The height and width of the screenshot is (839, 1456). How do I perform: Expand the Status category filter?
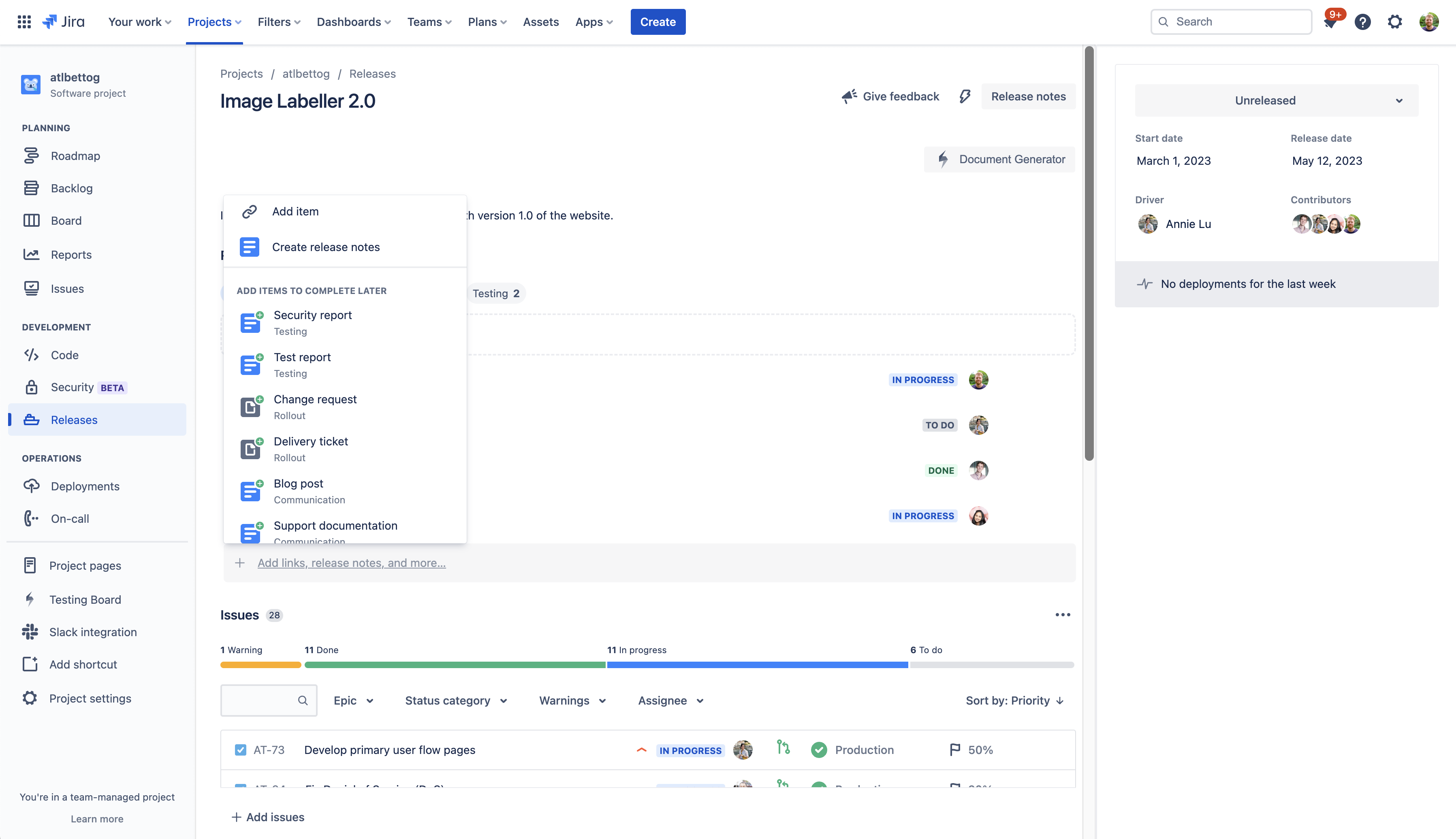(x=455, y=700)
